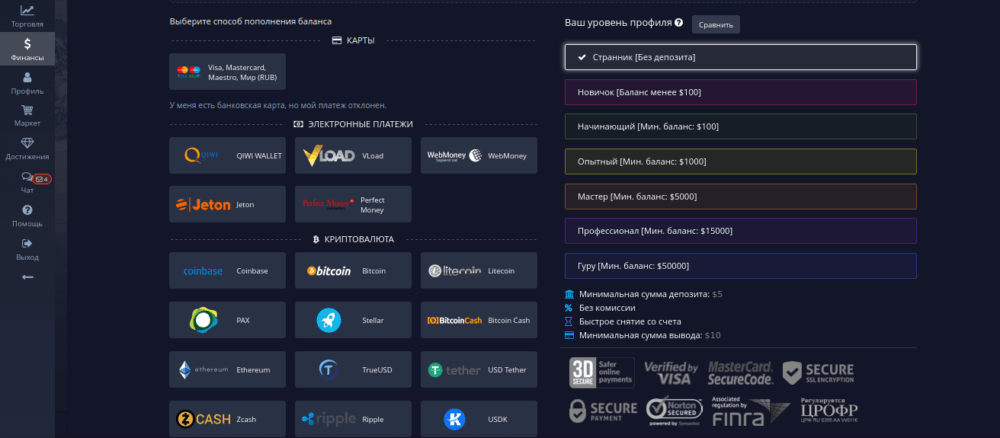
Task: Click the declined bank card payment link
Action: (x=277, y=105)
